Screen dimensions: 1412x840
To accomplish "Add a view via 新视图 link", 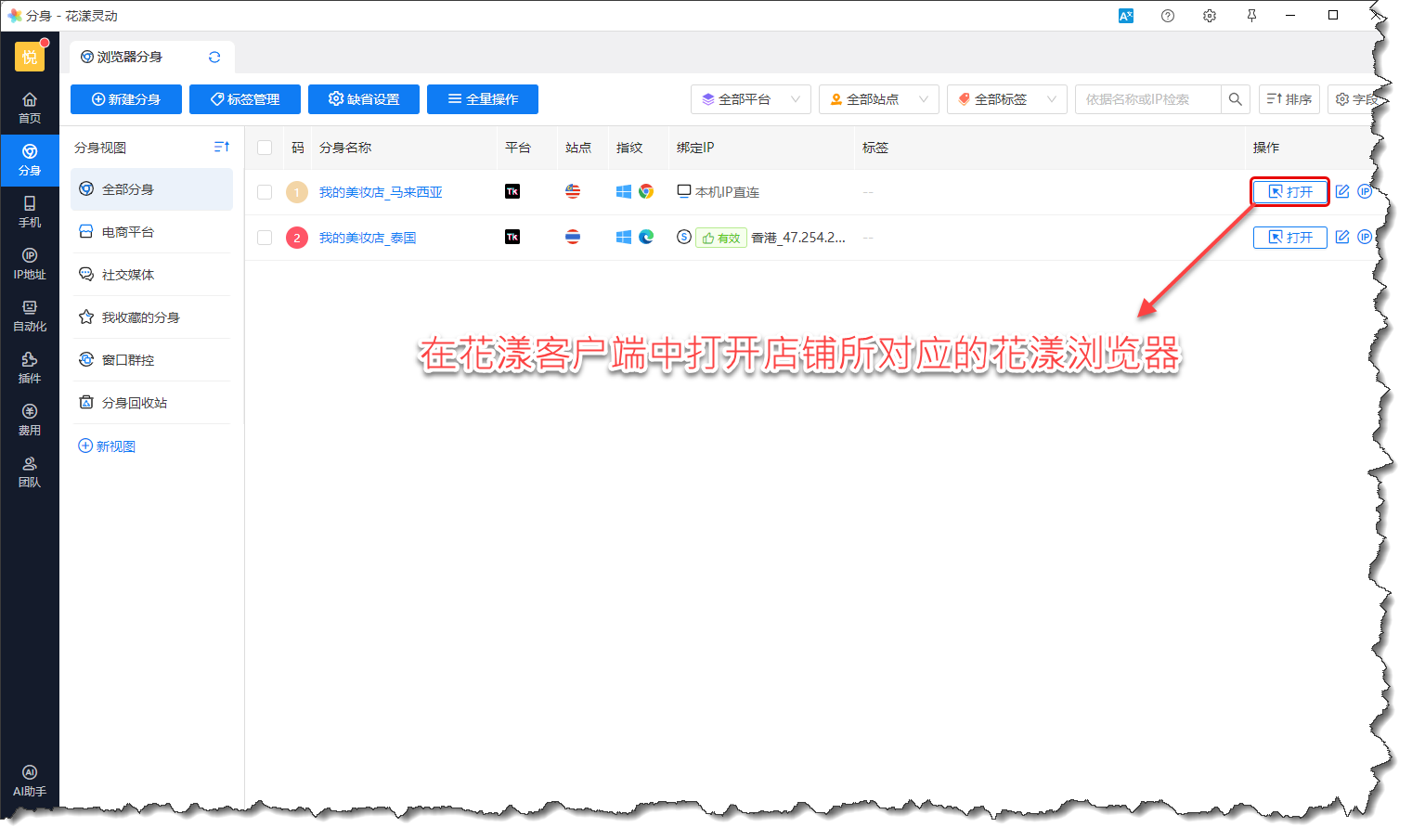I will 107,446.
